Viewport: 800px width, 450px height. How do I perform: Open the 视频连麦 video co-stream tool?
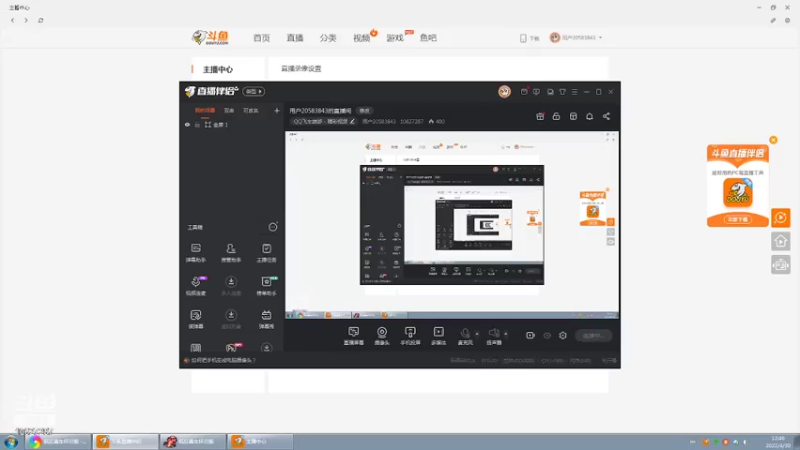click(195, 286)
